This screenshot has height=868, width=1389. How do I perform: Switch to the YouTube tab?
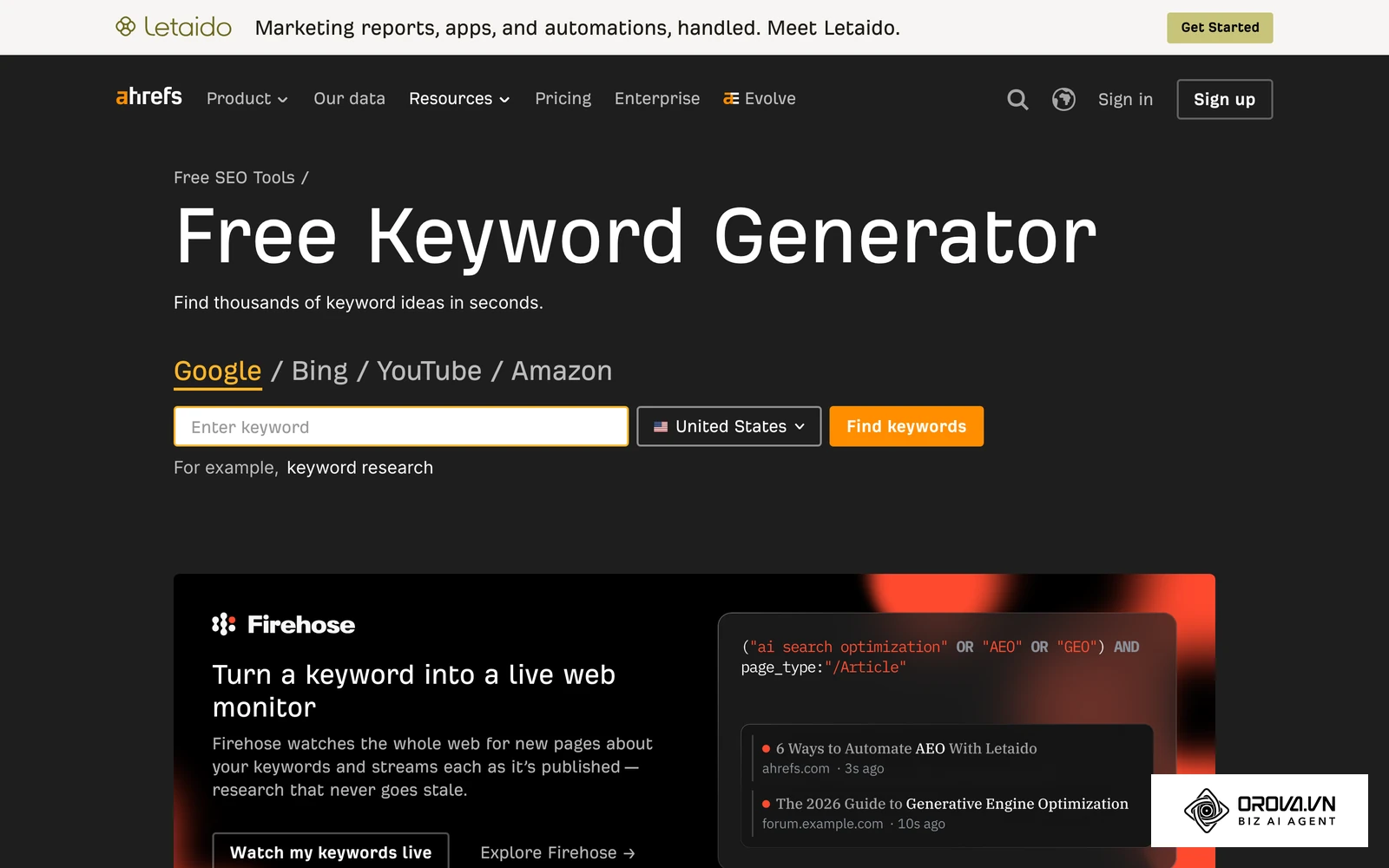(429, 371)
